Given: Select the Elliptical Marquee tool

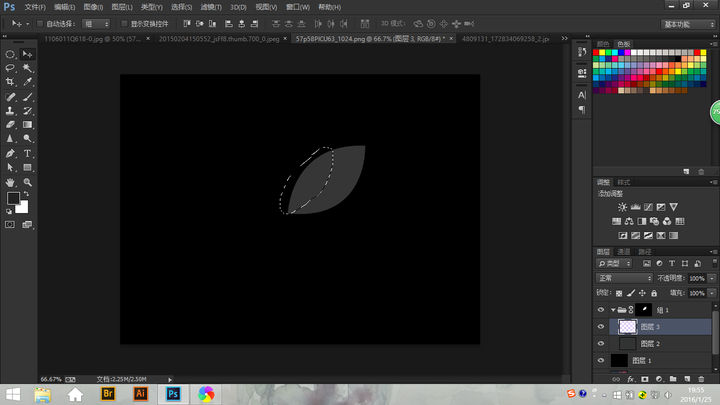Looking at the screenshot, I should coord(10,54).
